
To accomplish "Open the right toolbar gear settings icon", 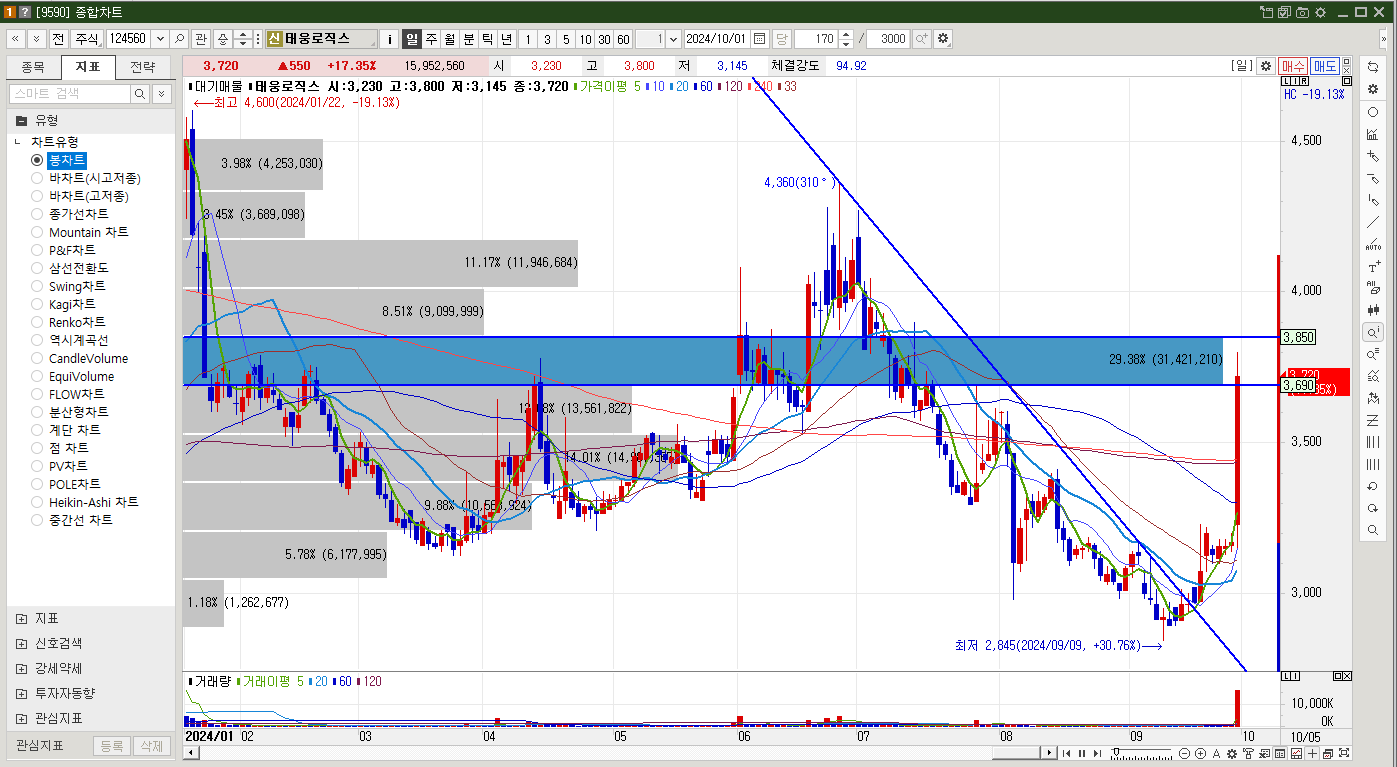I will click(x=1373, y=89).
